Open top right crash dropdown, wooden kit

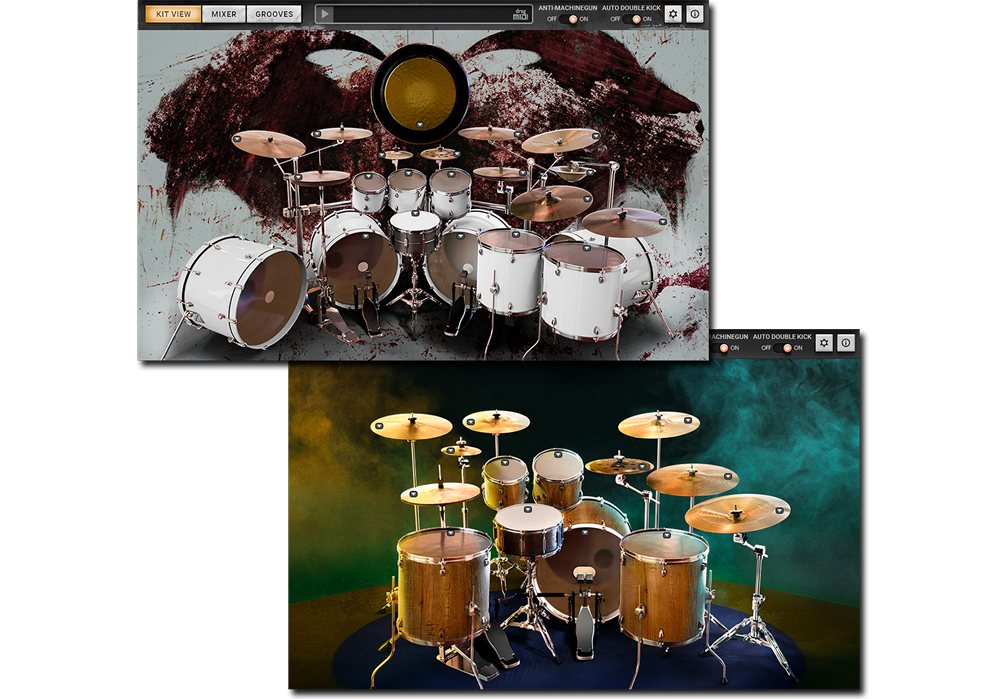[x=688, y=420]
